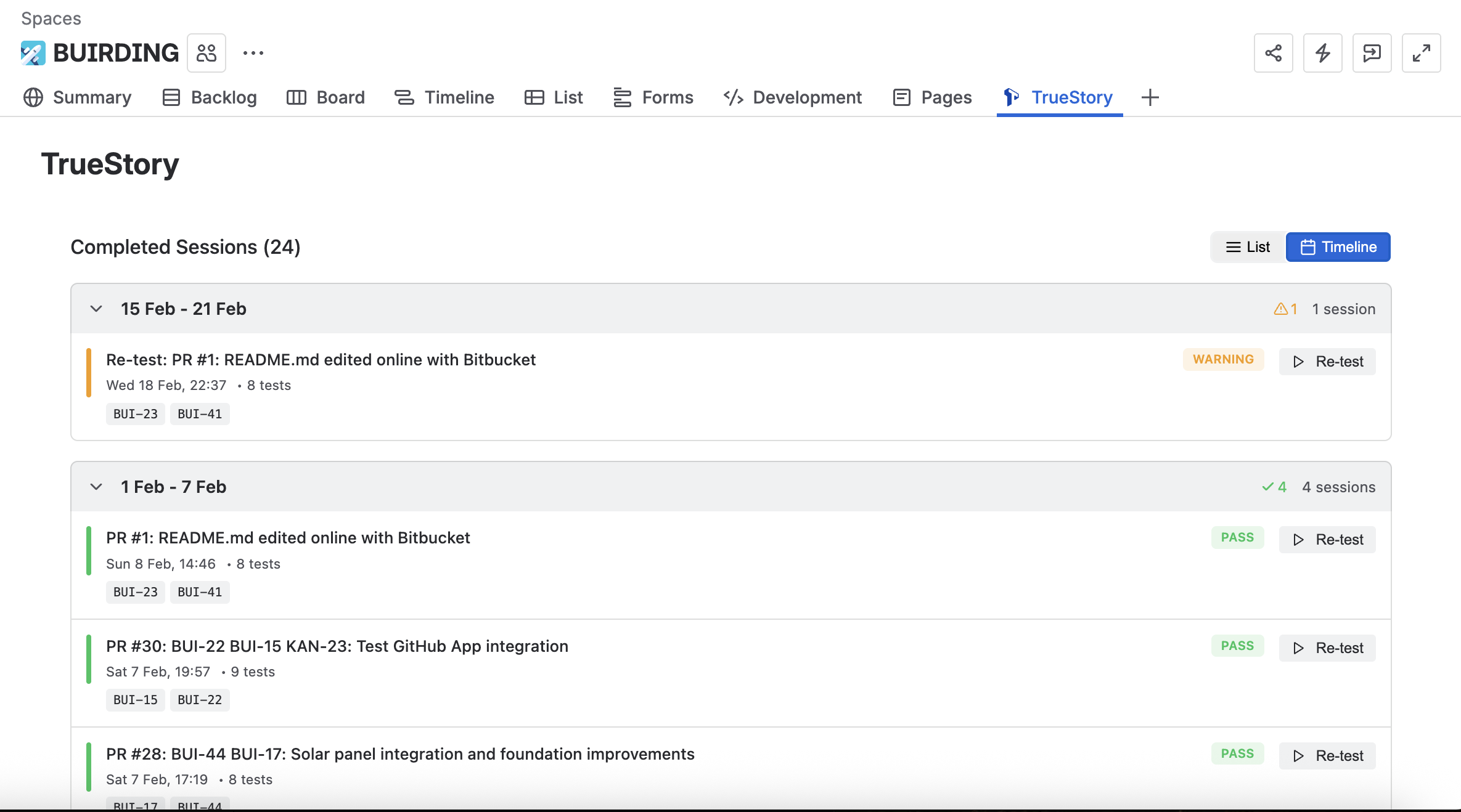The image size is (1461, 812).
Task: Click BUI-41 tag in the Wed 18 Feb session
Action: pos(200,414)
